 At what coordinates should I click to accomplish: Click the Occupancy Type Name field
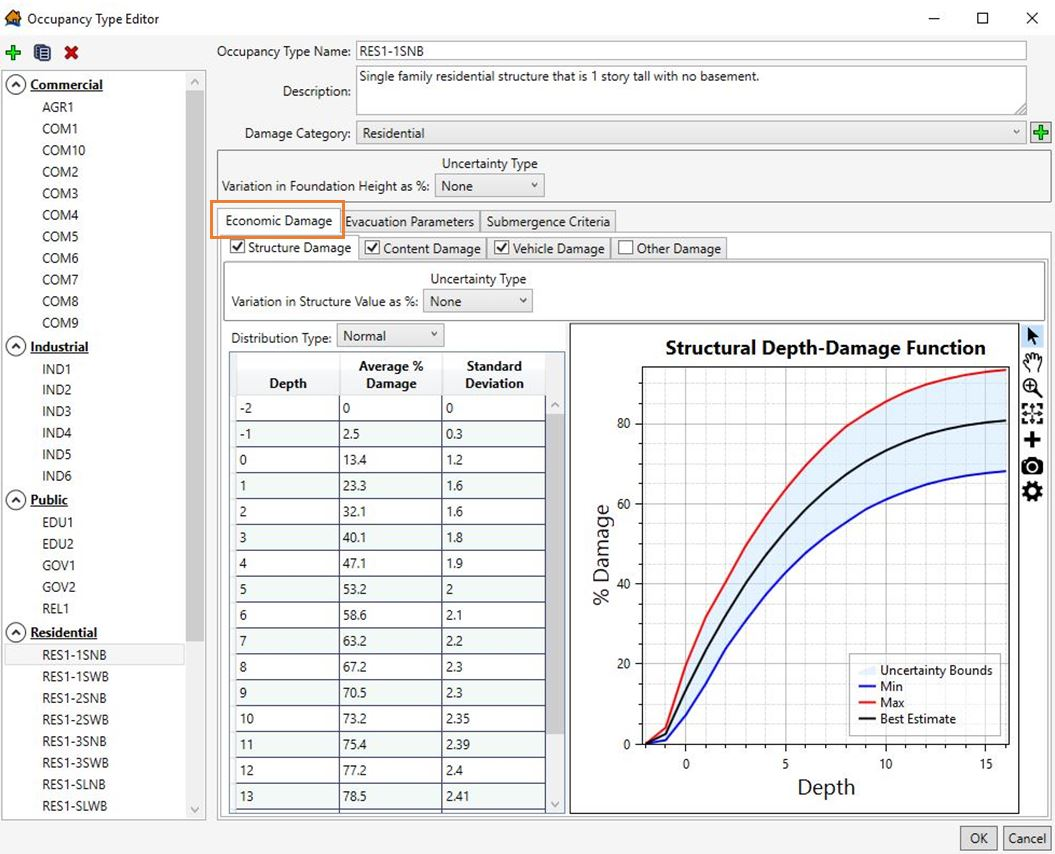(691, 51)
